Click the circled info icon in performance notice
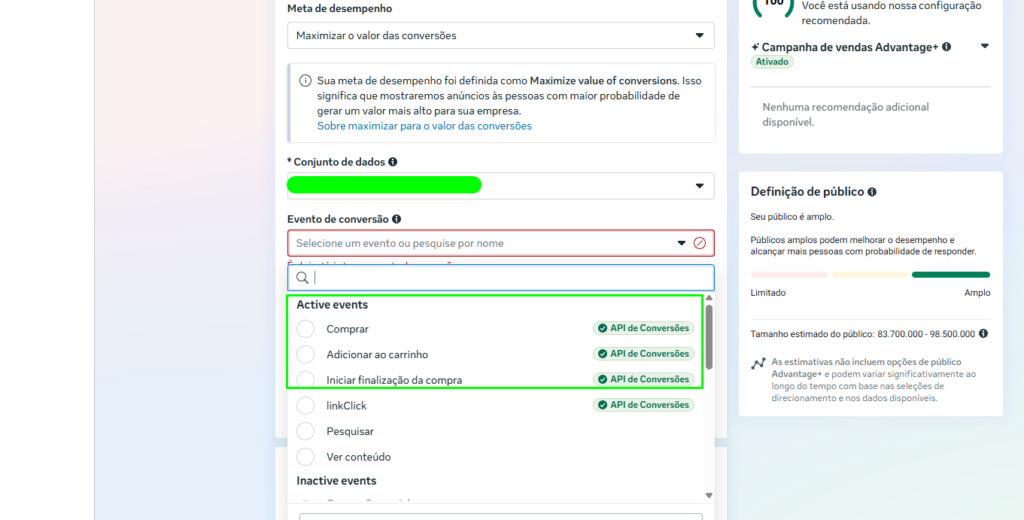1024x520 pixels. 305,81
